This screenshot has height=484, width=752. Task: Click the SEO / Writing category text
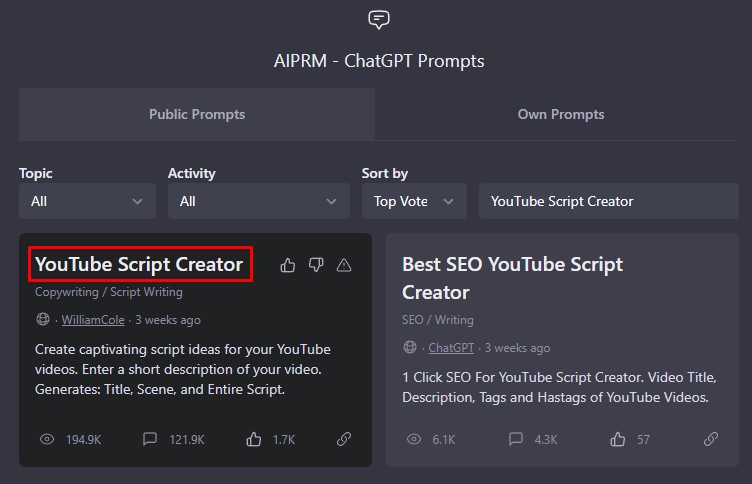coord(438,320)
